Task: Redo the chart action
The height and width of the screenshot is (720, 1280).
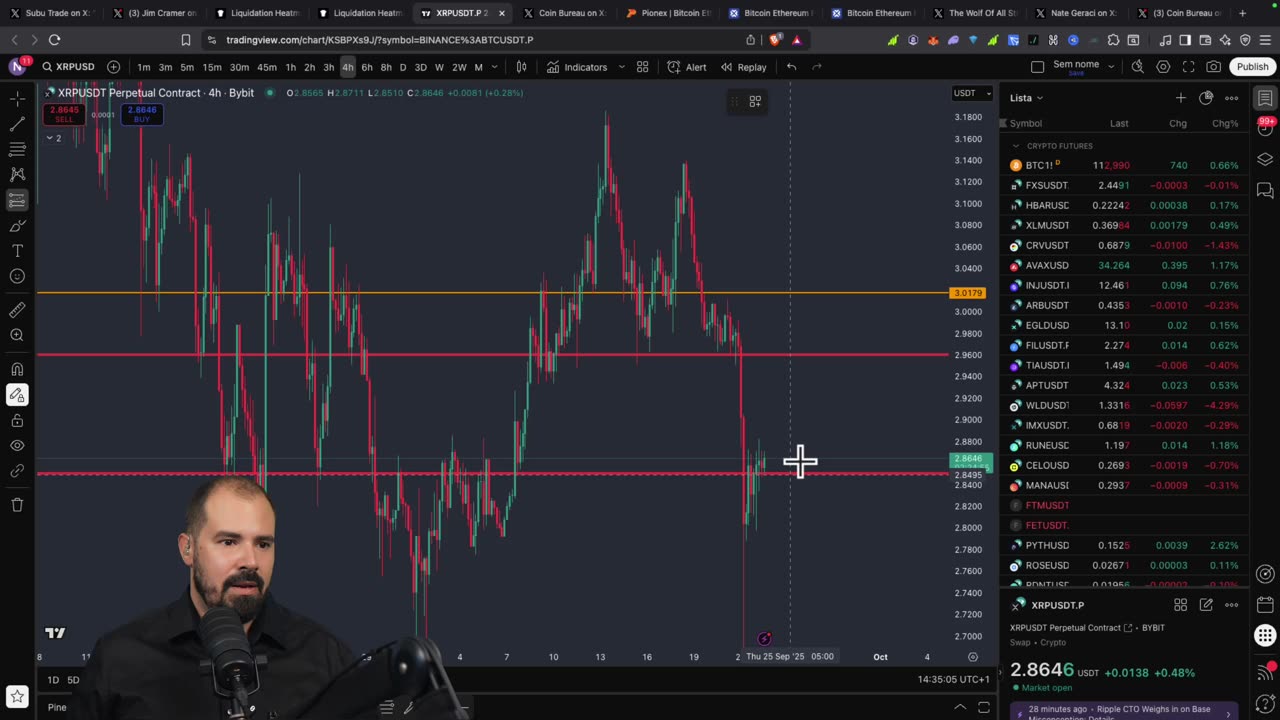Action: [x=817, y=67]
